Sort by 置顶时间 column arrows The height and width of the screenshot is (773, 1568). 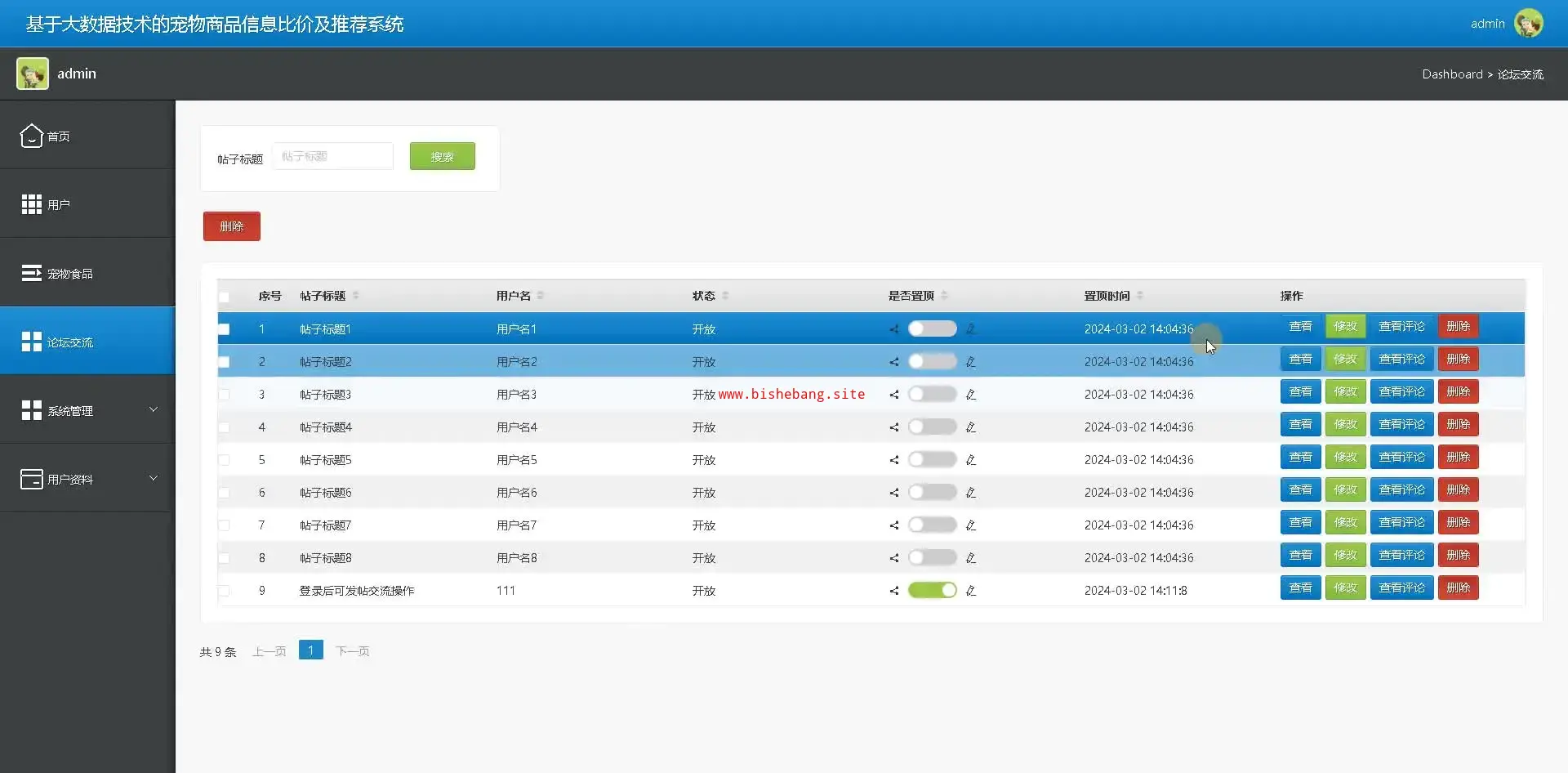[x=1140, y=296]
